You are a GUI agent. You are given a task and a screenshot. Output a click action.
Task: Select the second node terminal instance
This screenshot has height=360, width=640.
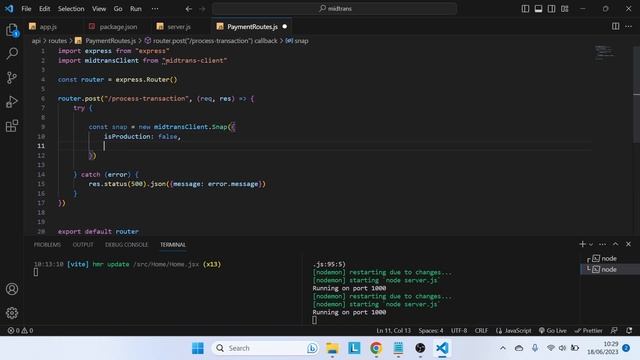pyautogui.click(x=610, y=269)
